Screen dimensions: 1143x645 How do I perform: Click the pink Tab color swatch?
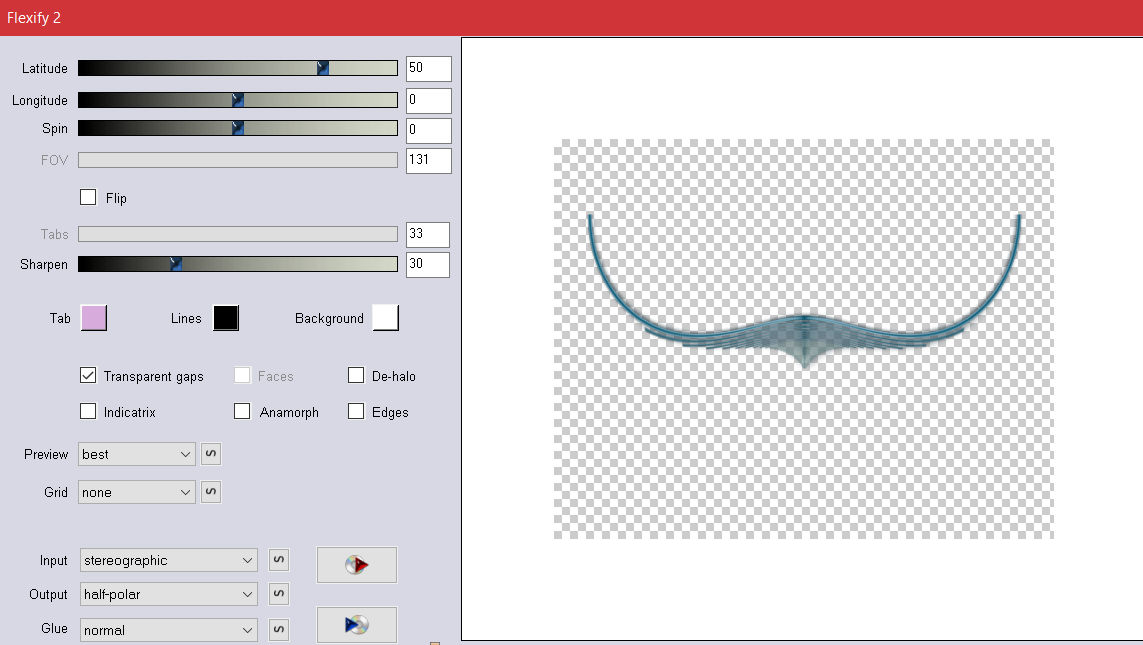click(93, 318)
